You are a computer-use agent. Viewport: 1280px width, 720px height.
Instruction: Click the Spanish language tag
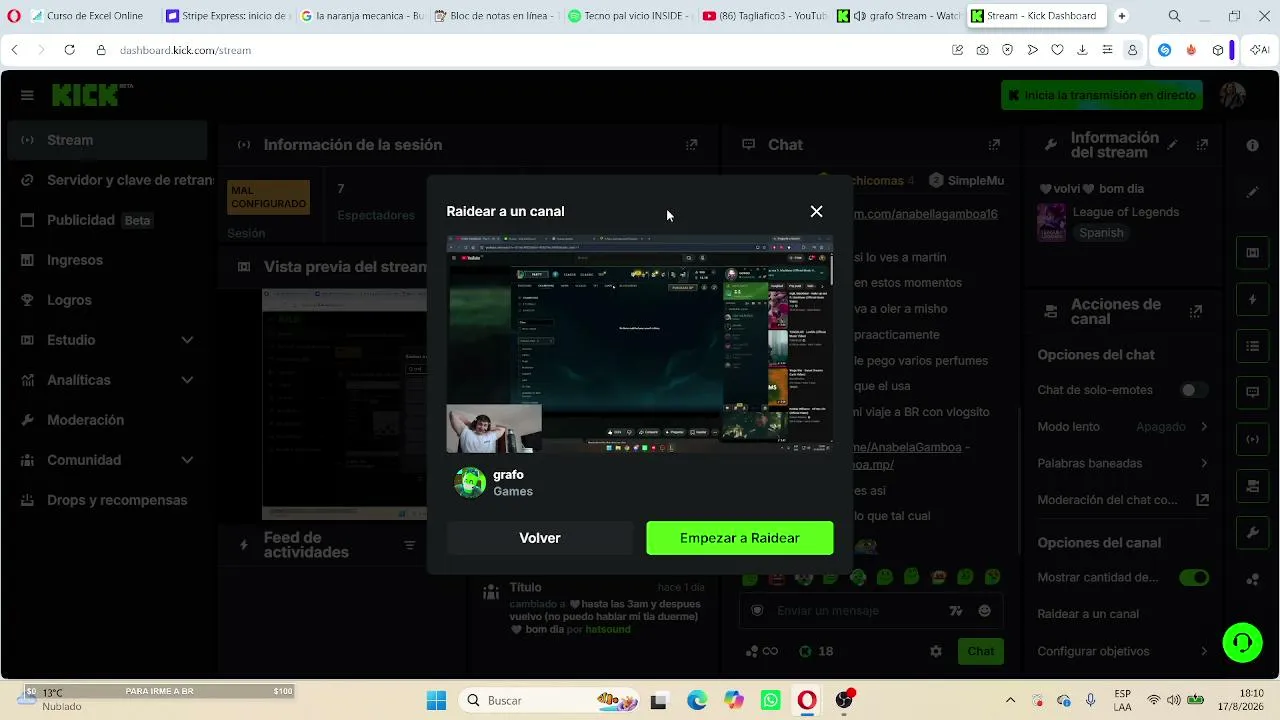coord(1101,233)
